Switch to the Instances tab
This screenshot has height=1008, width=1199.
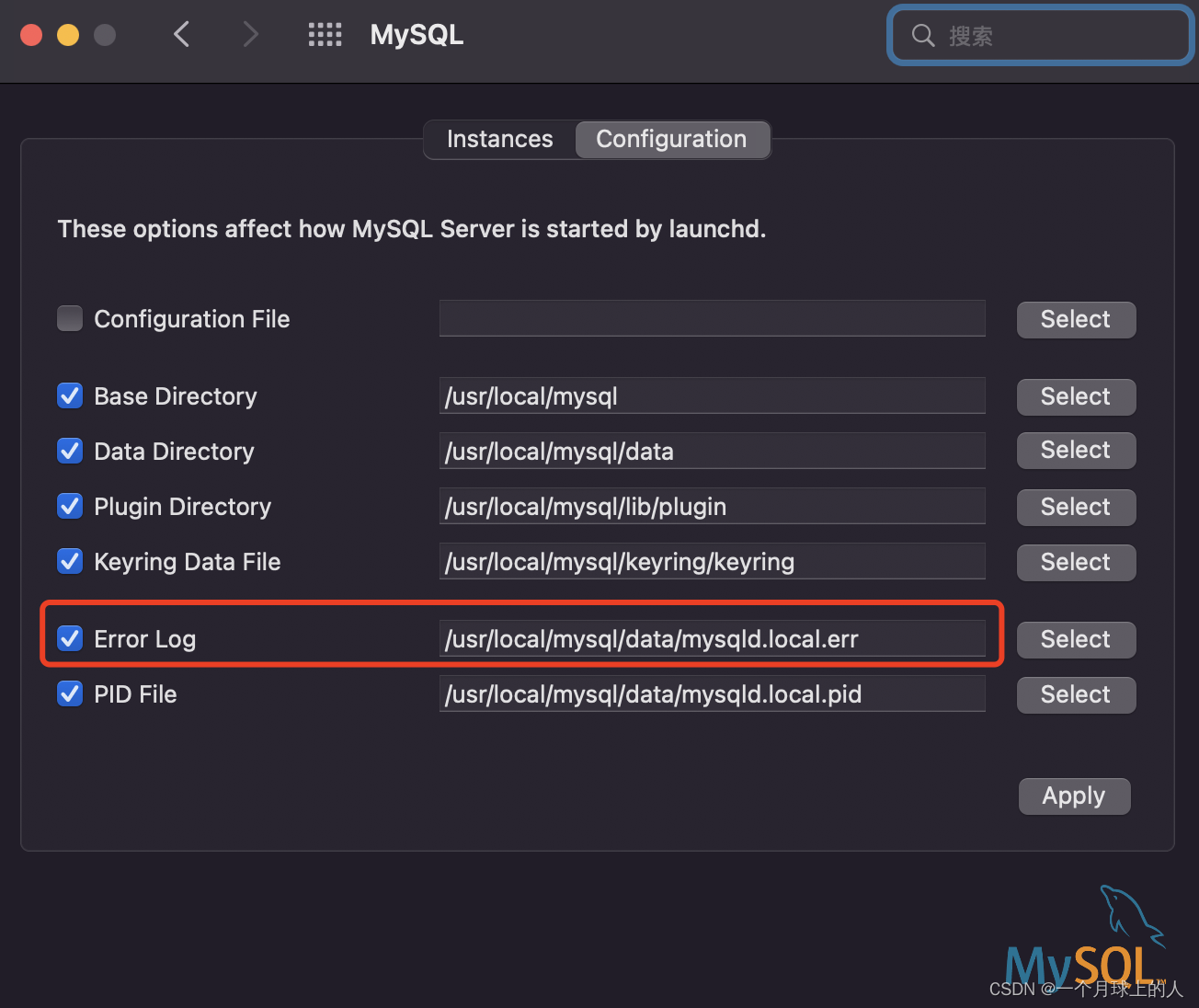pyautogui.click(x=499, y=139)
